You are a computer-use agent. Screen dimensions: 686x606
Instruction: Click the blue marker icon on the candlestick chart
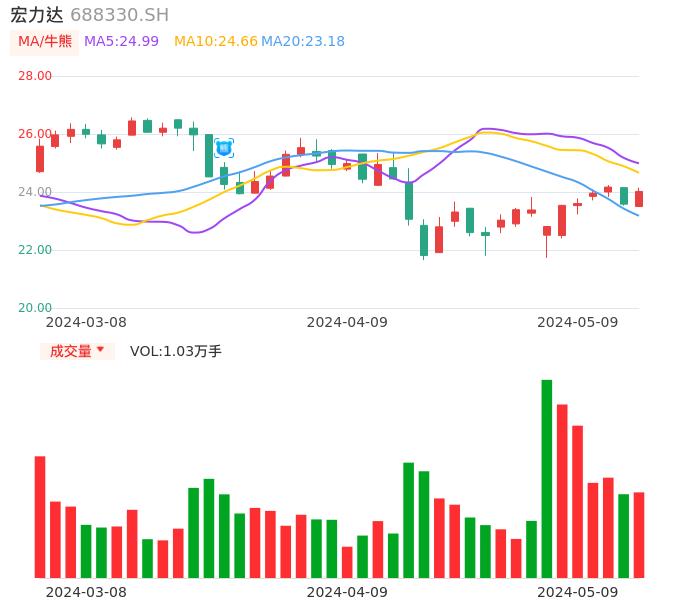[x=224, y=148]
